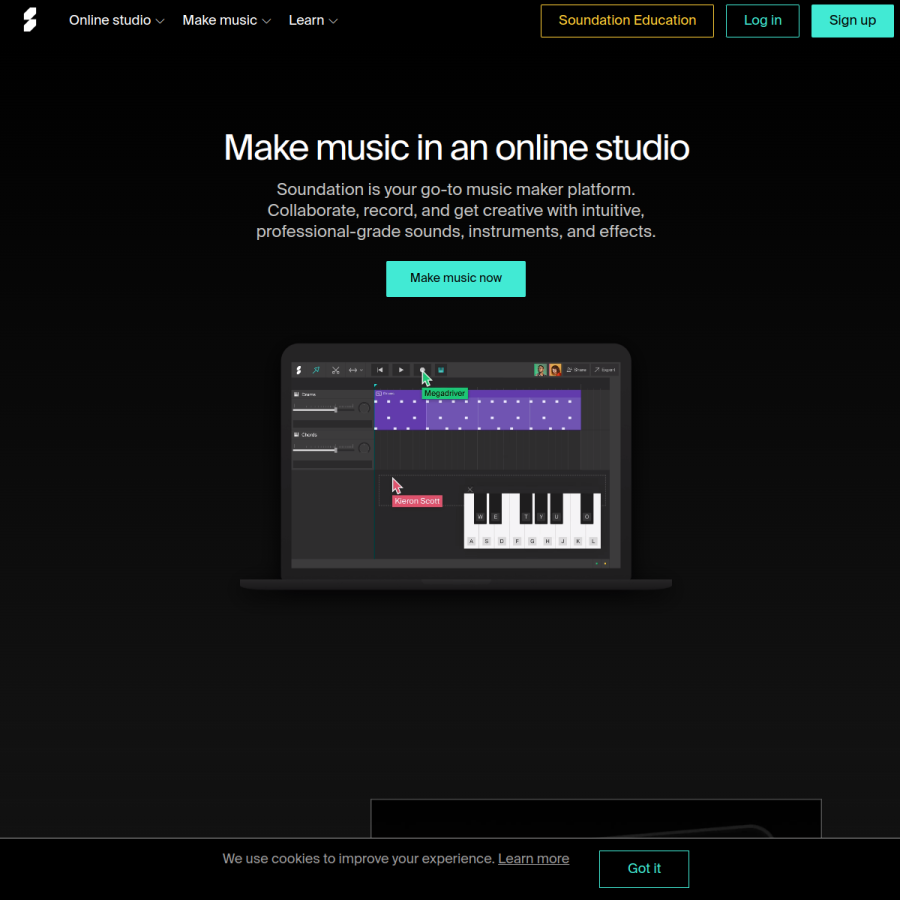Expand the Learn menu
Screen dimensions: 900x900
[x=313, y=20]
